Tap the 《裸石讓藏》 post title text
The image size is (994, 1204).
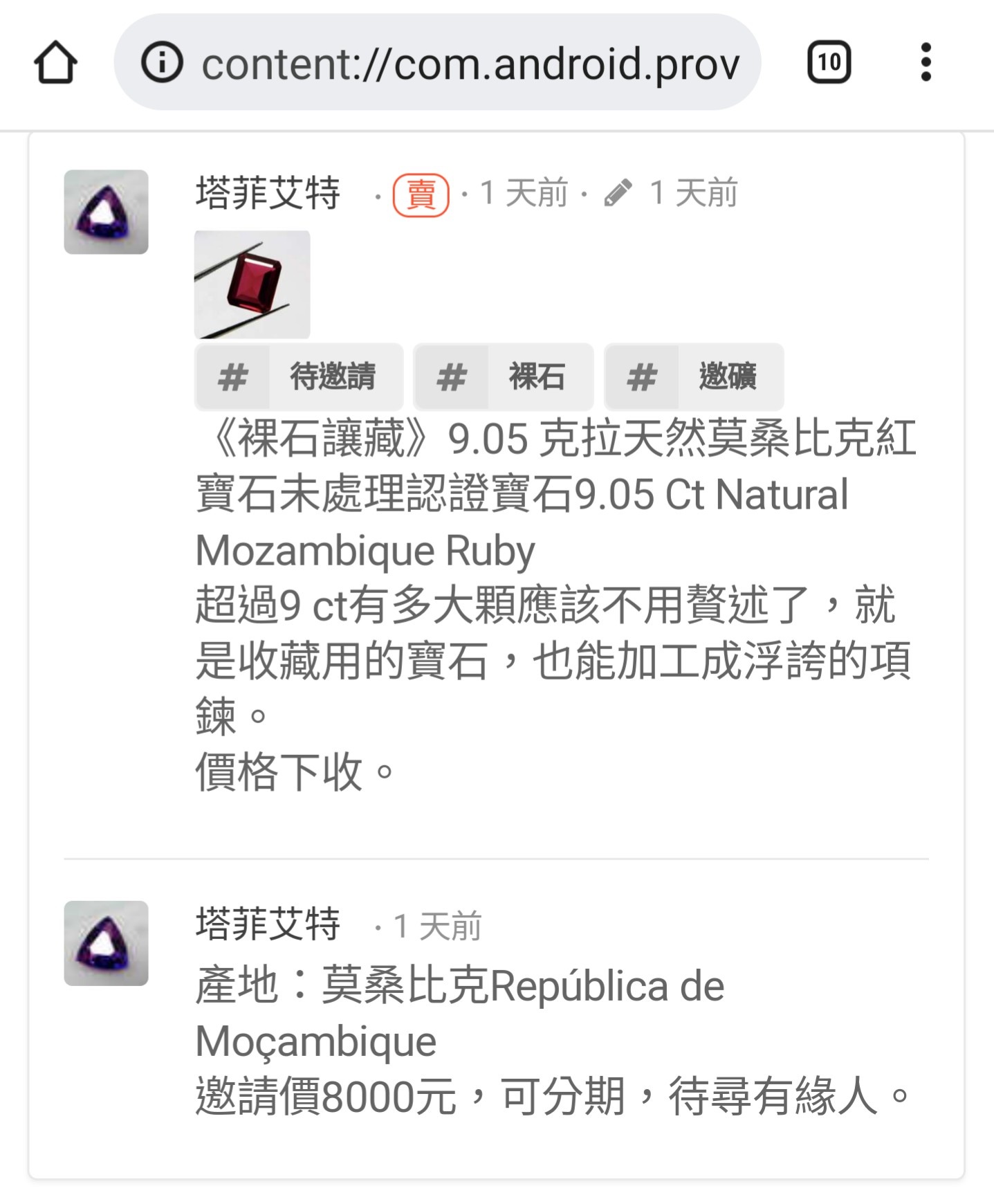[321, 439]
